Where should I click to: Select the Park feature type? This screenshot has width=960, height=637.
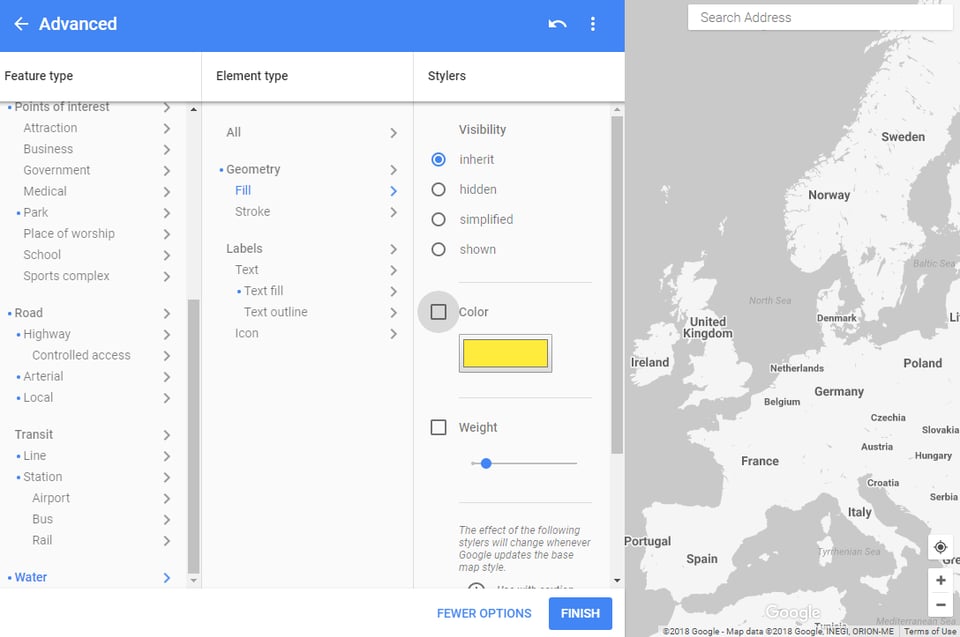tap(36, 213)
